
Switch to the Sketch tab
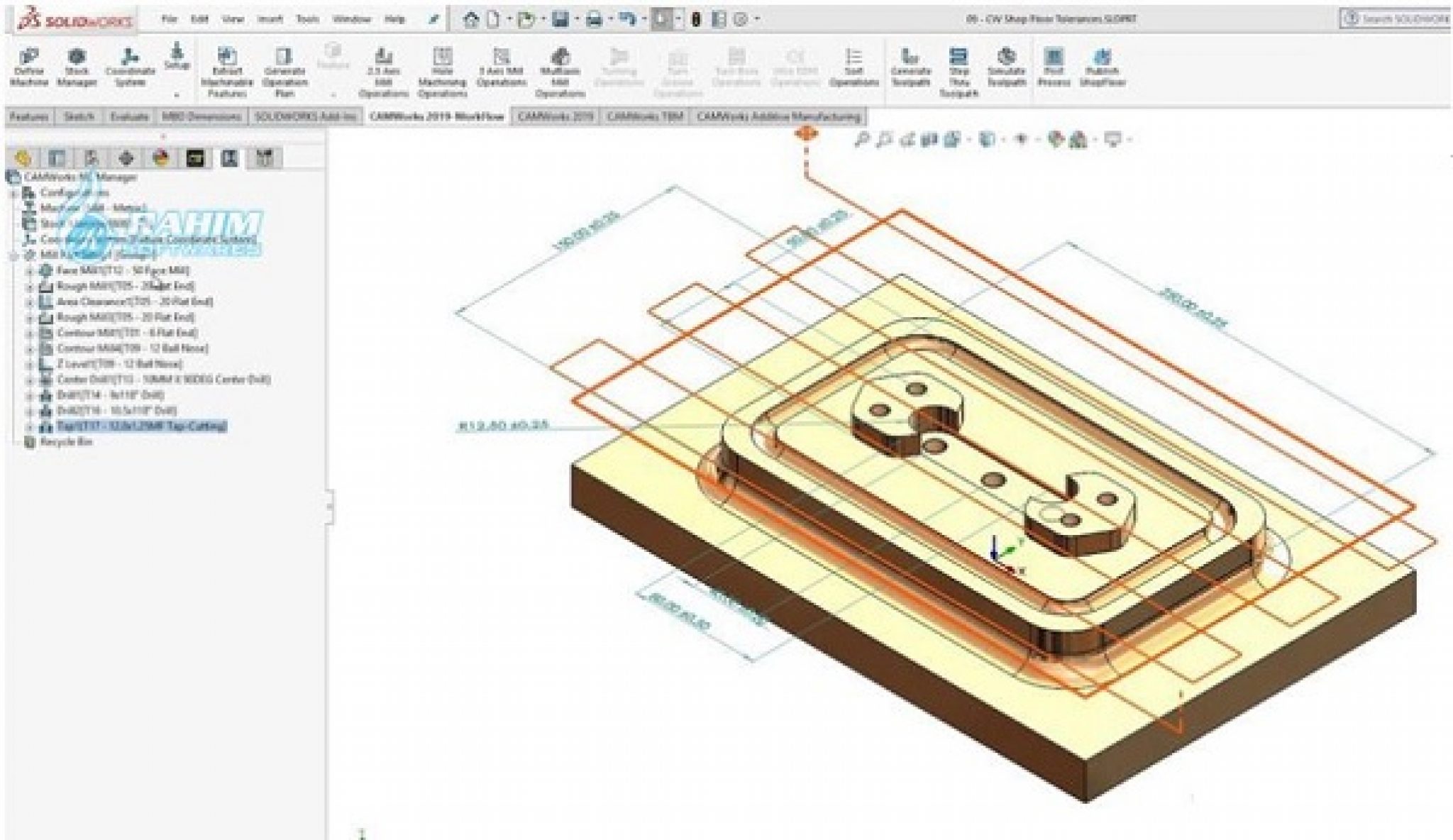point(79,117)
